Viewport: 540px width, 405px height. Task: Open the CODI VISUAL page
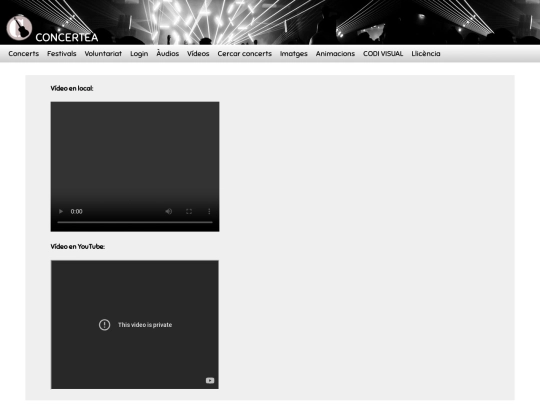click(383, 53)
